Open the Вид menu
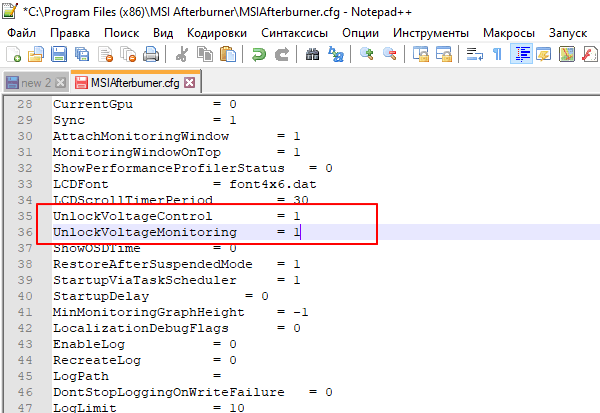The image size is (600, 413). tap(163, 33)
